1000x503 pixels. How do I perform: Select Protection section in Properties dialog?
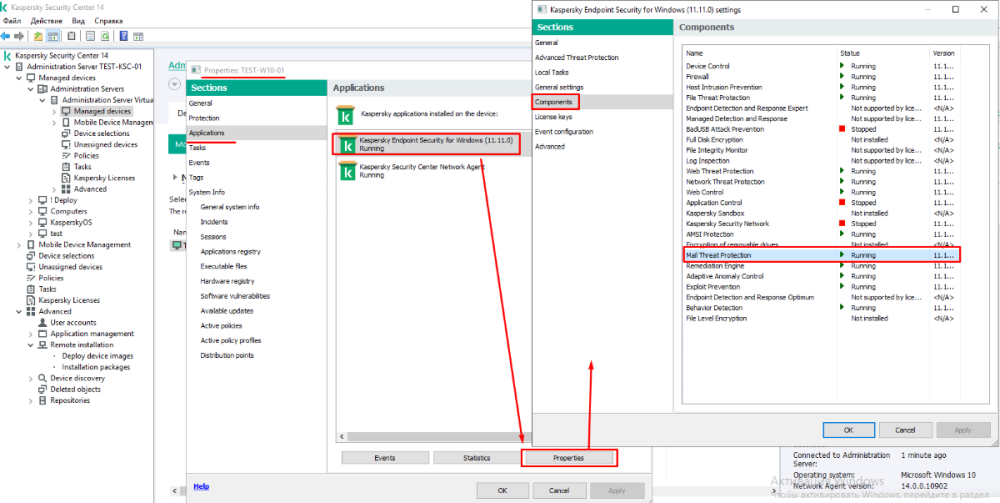204,118
